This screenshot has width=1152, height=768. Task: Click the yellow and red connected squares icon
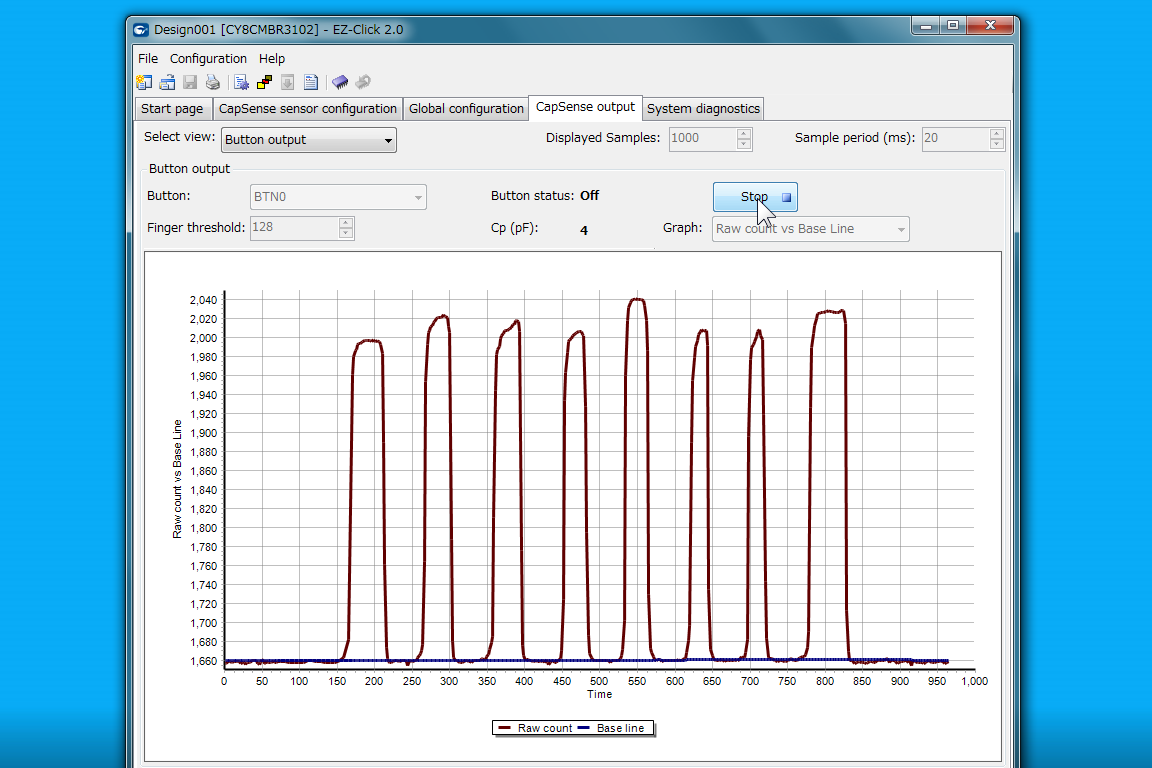click(264, 82)
